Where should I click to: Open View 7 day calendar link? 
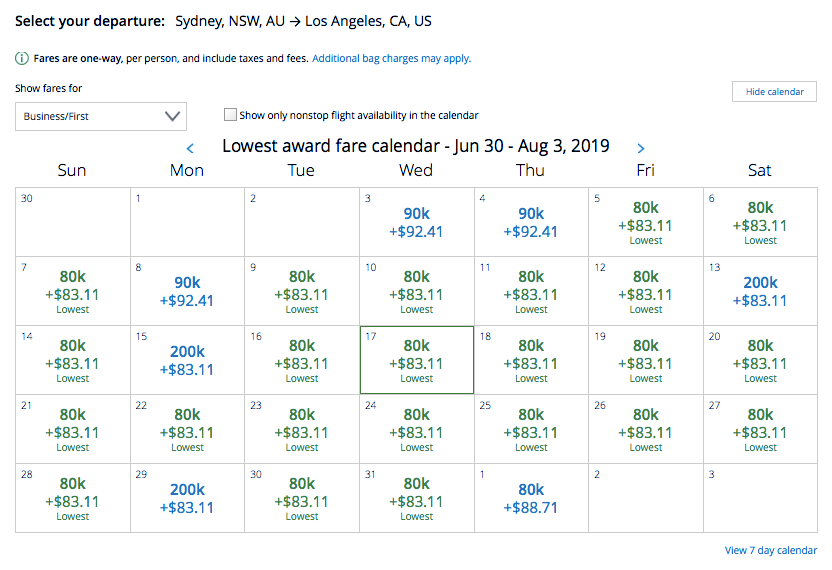coord(770,550)
